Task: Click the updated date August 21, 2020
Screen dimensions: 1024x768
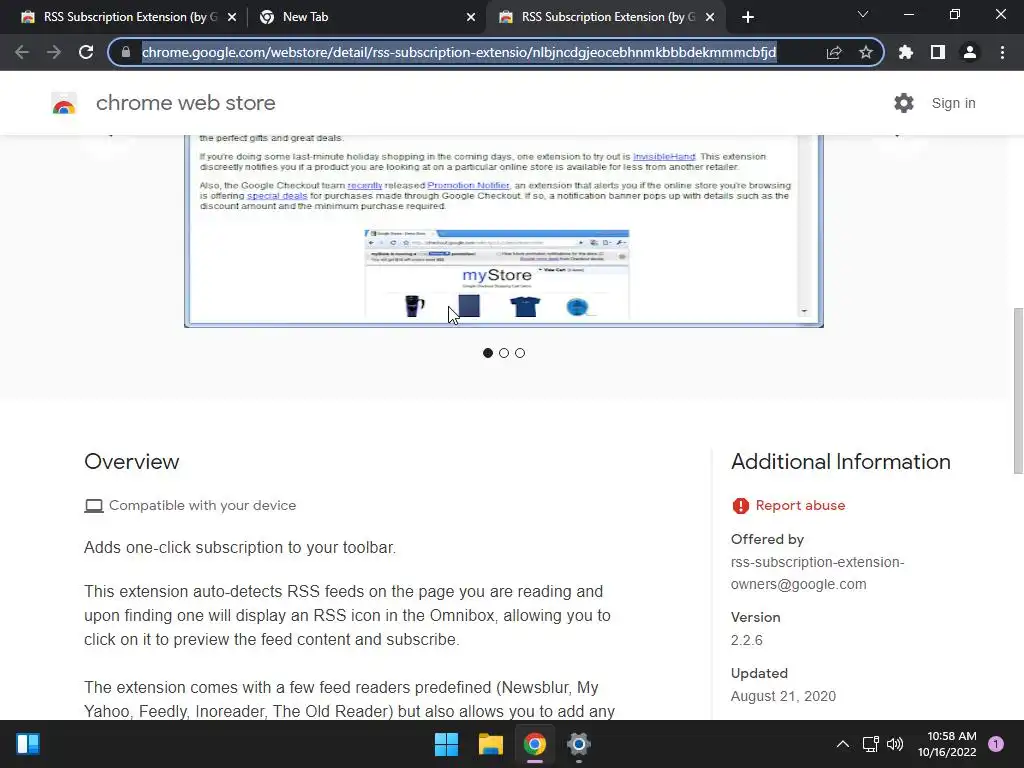Action: pyautogui.click(x=783, y=696)
